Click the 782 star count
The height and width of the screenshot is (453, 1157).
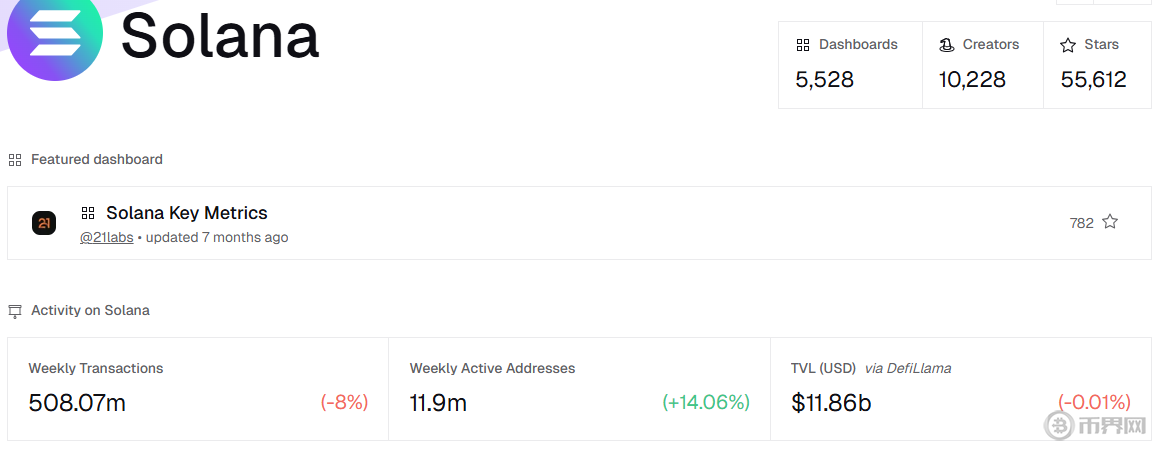(x=1081, y=223)
